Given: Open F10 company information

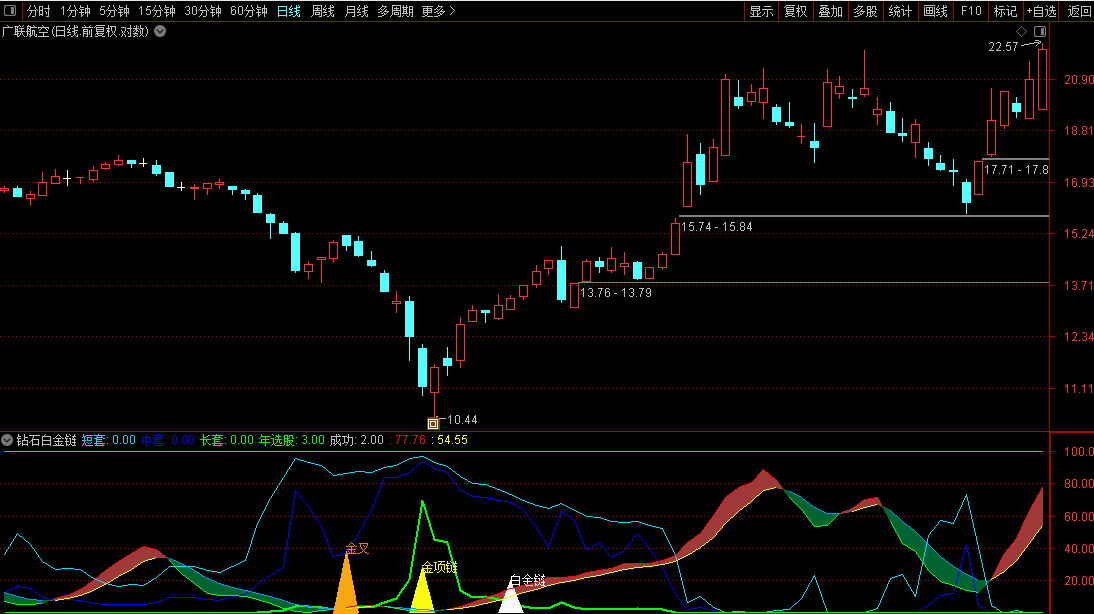Looking at the screenshot, I should click(x=971, y=11).
